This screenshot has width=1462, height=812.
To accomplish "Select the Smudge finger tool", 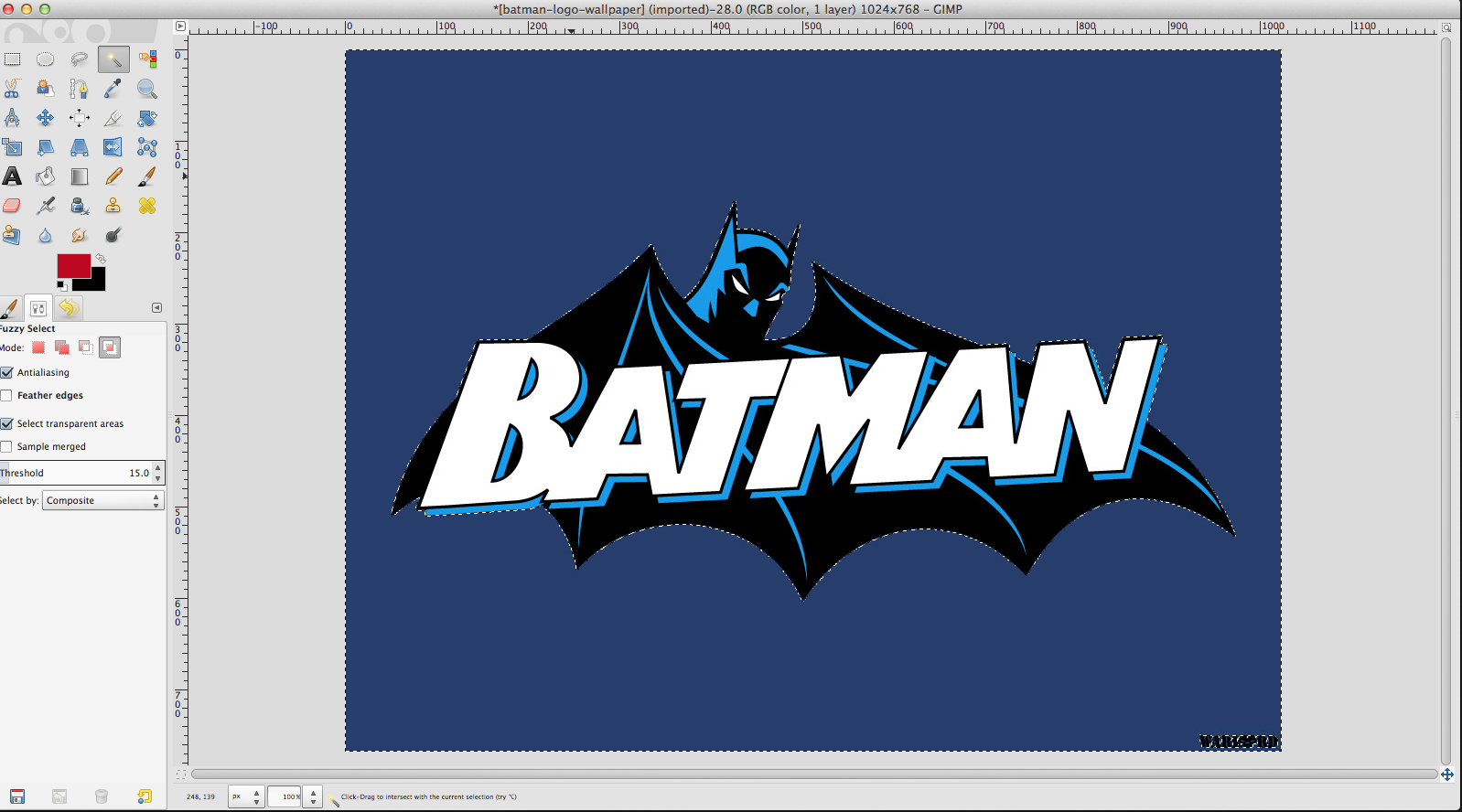I will coord(80,235).
